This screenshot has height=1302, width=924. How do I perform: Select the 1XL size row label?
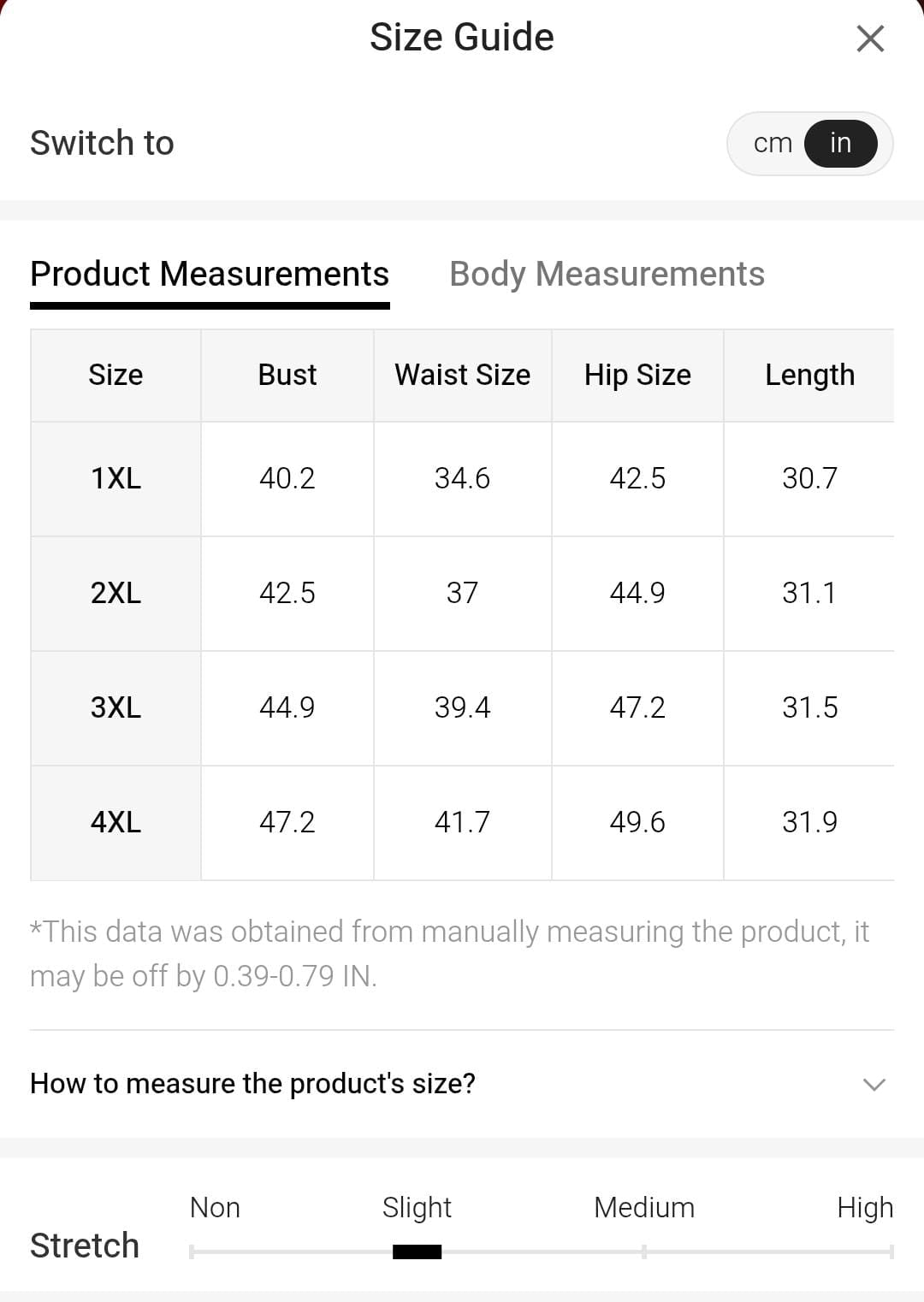coord(115,479)
